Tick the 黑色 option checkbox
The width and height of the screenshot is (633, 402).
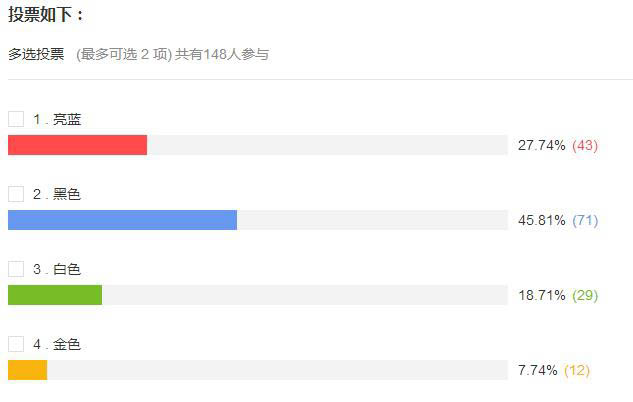[x=16, y=194]
